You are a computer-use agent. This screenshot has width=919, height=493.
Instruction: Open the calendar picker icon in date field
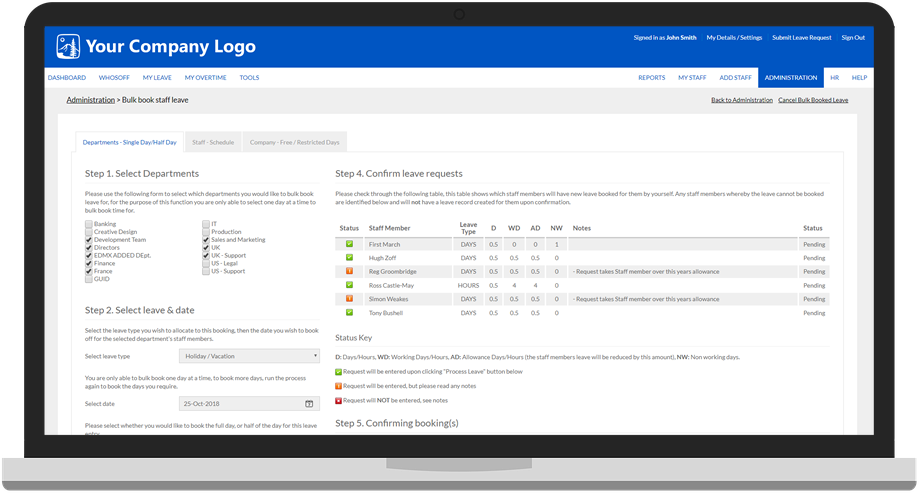(309, 404)
